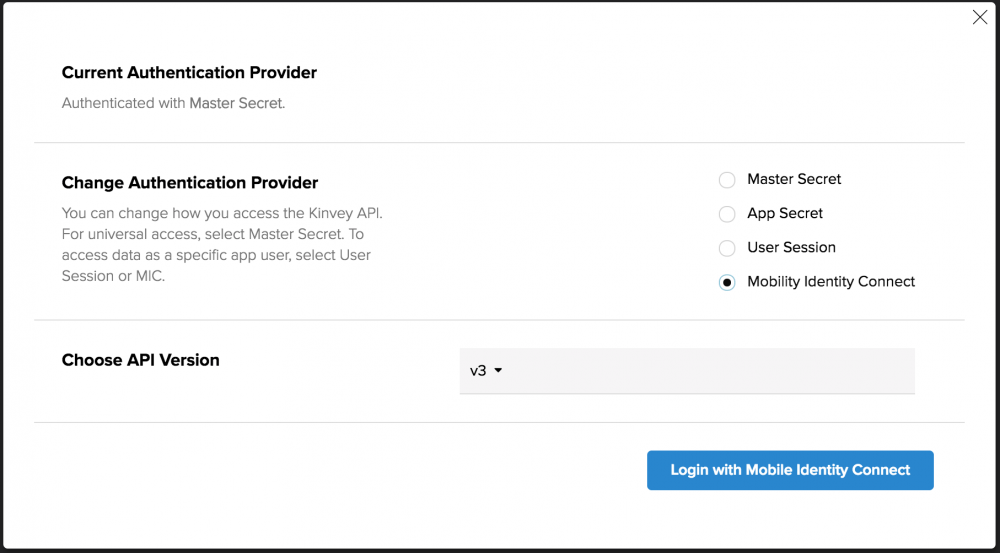Select the Mobility Identity Connect radio button

click(x=727, y=282)
